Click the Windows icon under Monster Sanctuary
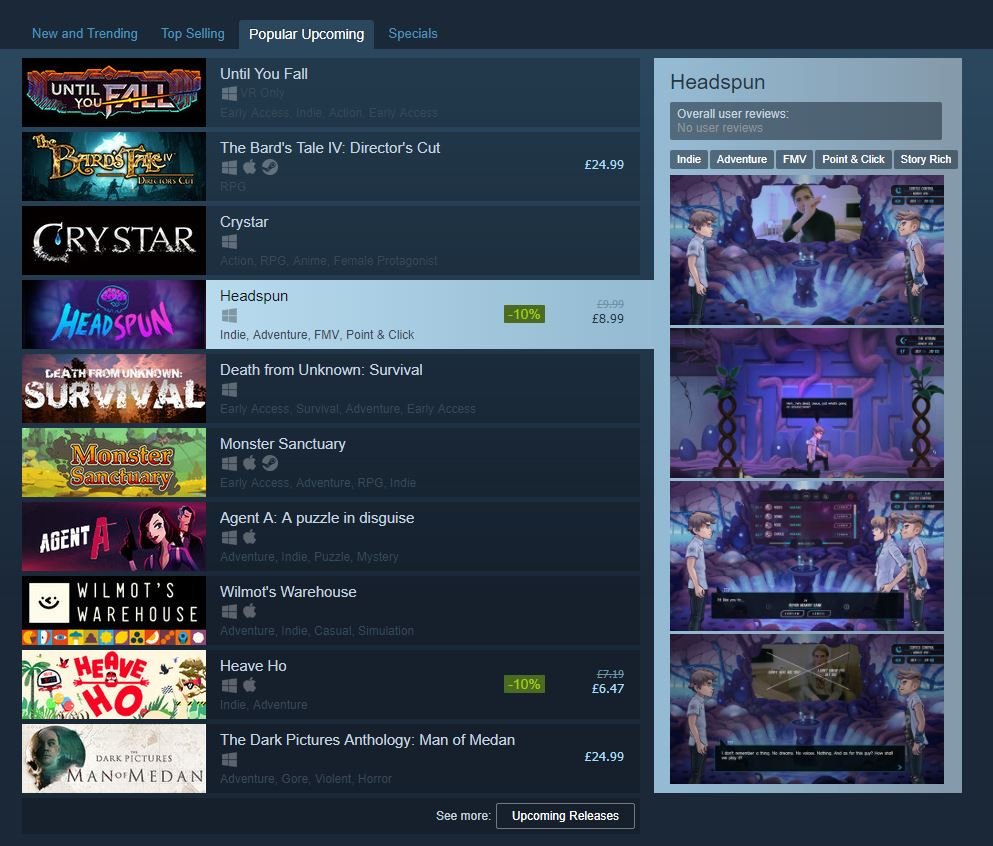993x846 pixels. point(229,464)
